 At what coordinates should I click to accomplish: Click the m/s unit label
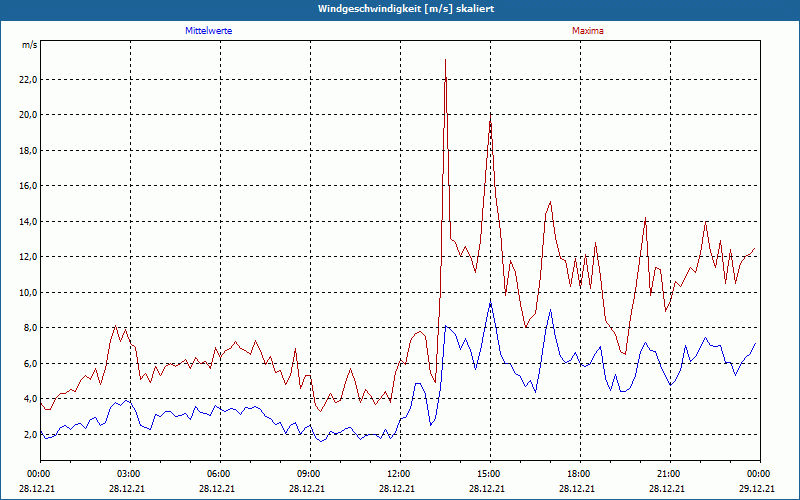coord(30,45)
